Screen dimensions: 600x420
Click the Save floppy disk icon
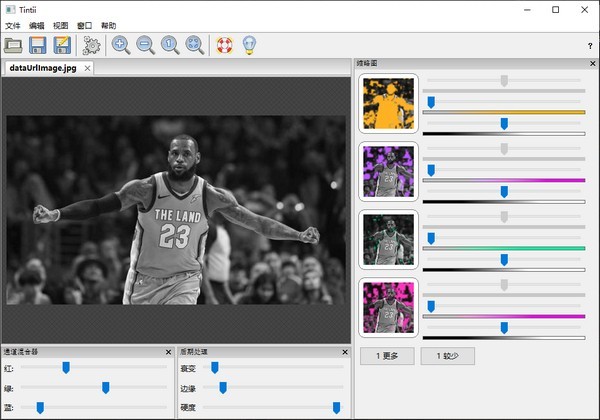(x=38, y=46)
